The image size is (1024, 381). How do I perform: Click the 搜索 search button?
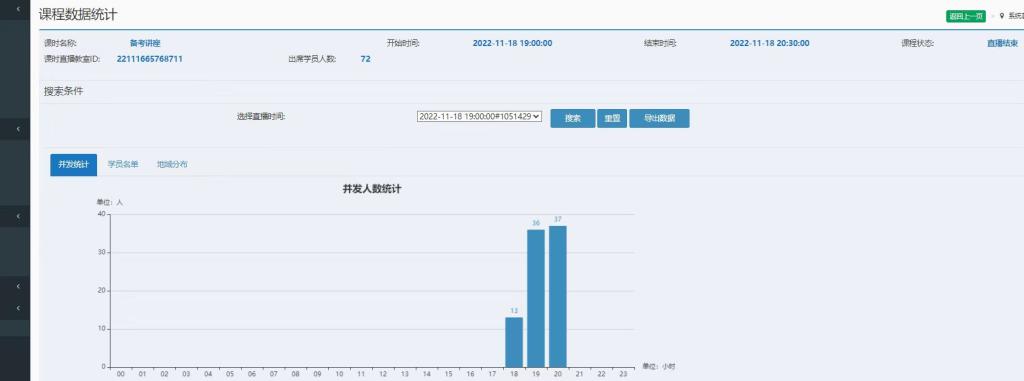coord(573,118)
